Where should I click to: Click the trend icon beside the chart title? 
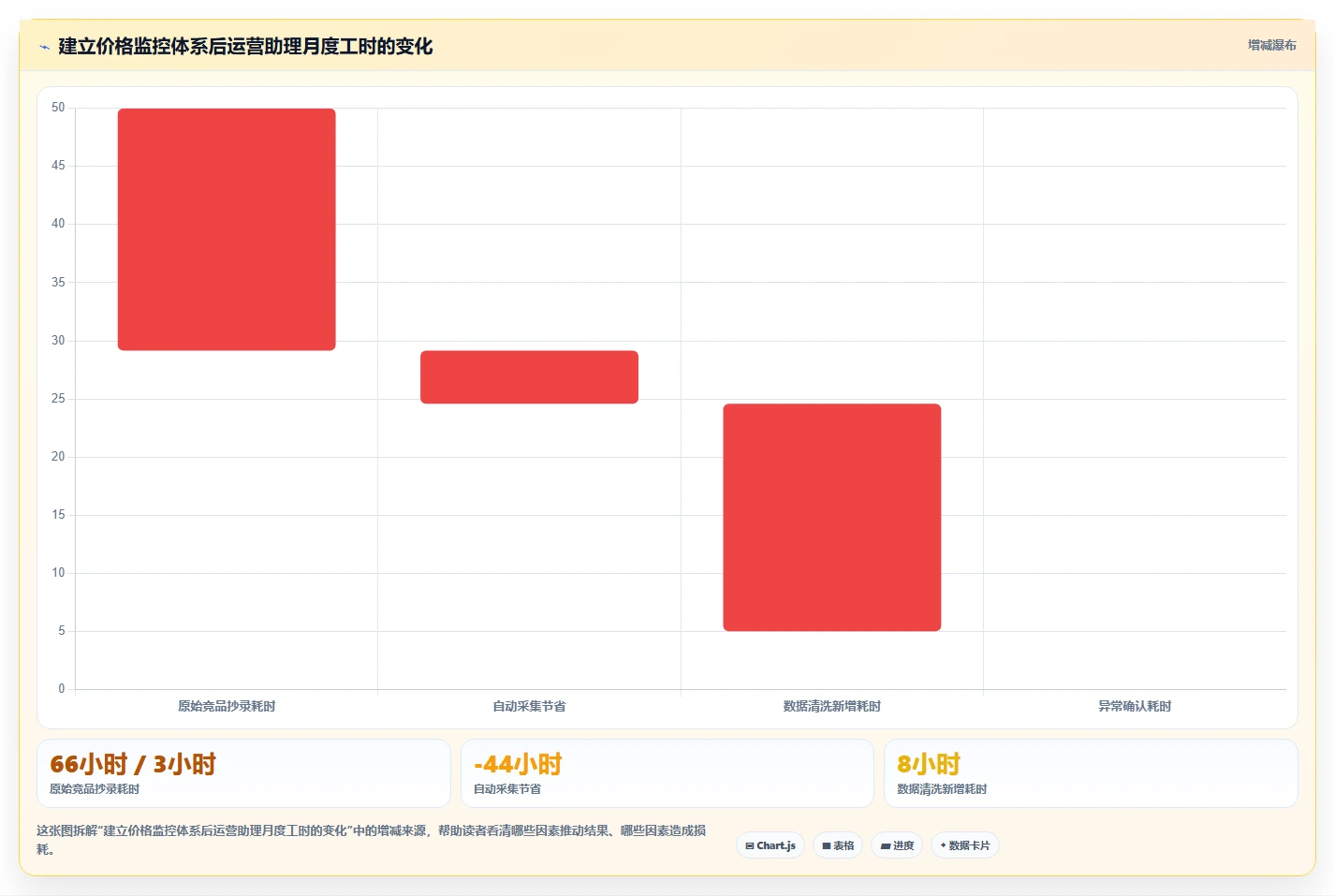44,47
